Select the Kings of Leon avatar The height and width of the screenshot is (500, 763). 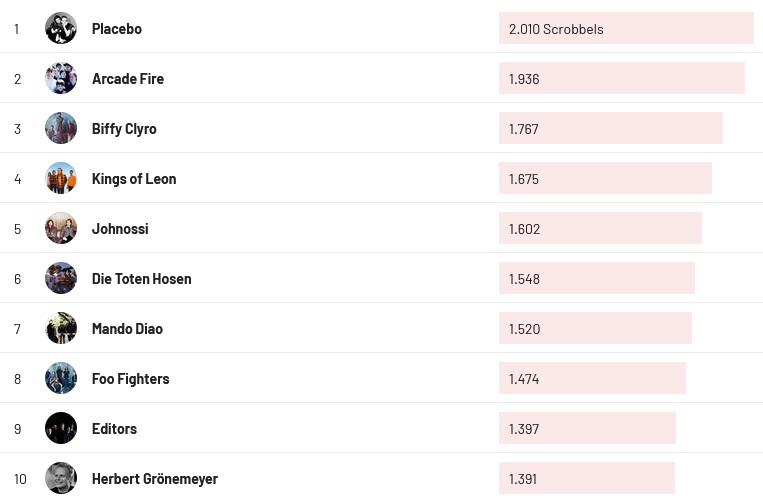pos(61,178)
